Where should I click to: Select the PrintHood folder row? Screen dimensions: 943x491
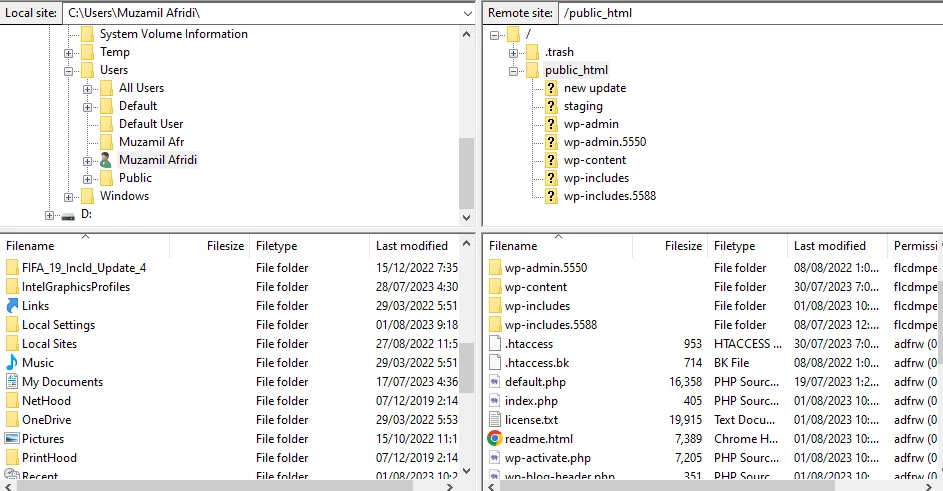coord(231,458)
